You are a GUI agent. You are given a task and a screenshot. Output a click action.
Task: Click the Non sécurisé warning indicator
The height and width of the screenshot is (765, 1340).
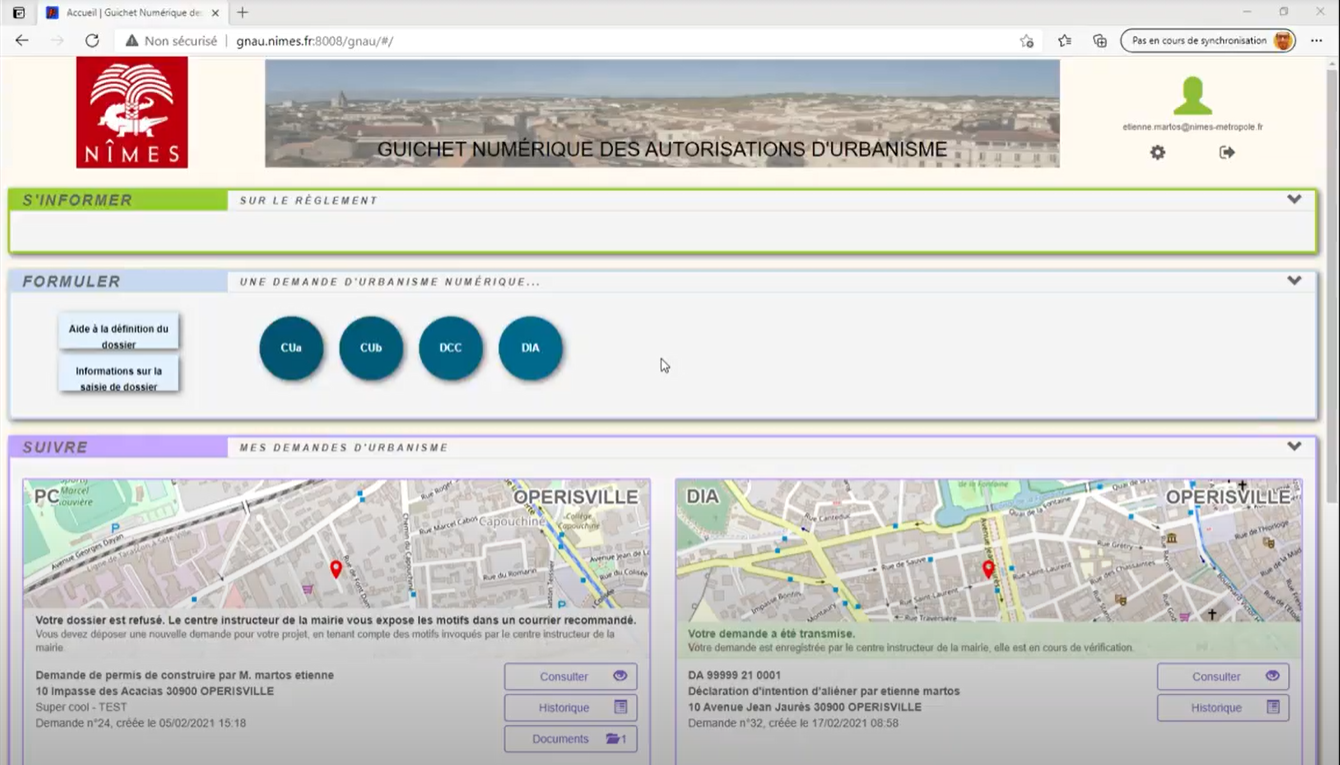coord(171,41)
